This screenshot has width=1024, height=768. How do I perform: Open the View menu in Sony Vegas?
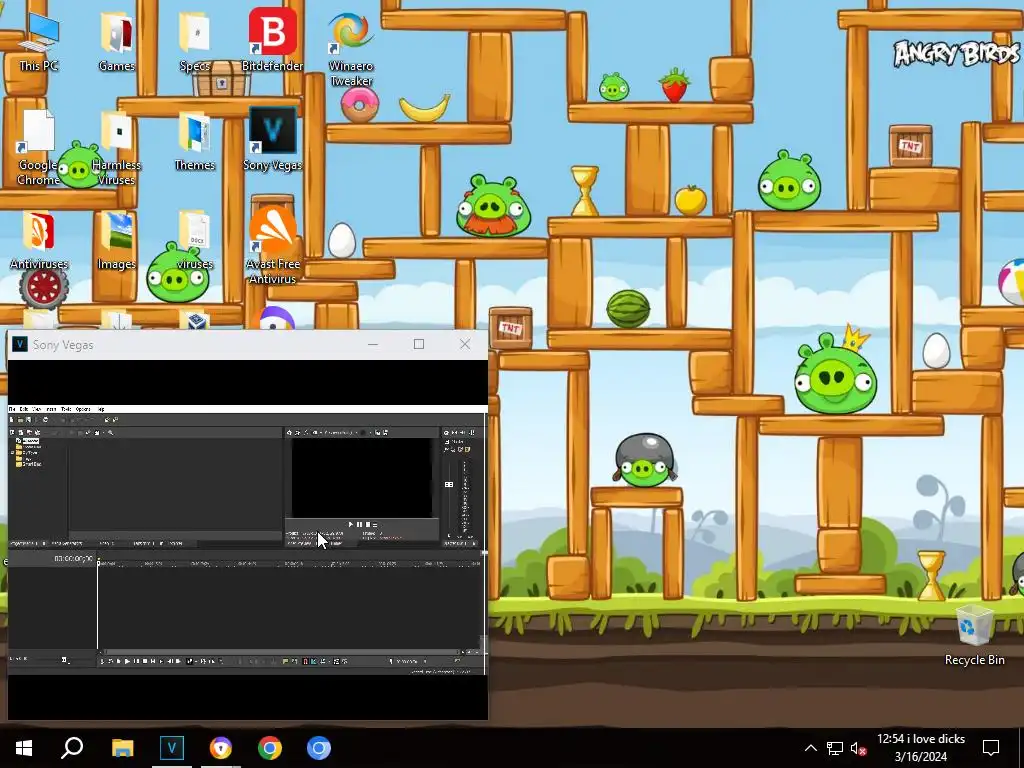(37, 409)
